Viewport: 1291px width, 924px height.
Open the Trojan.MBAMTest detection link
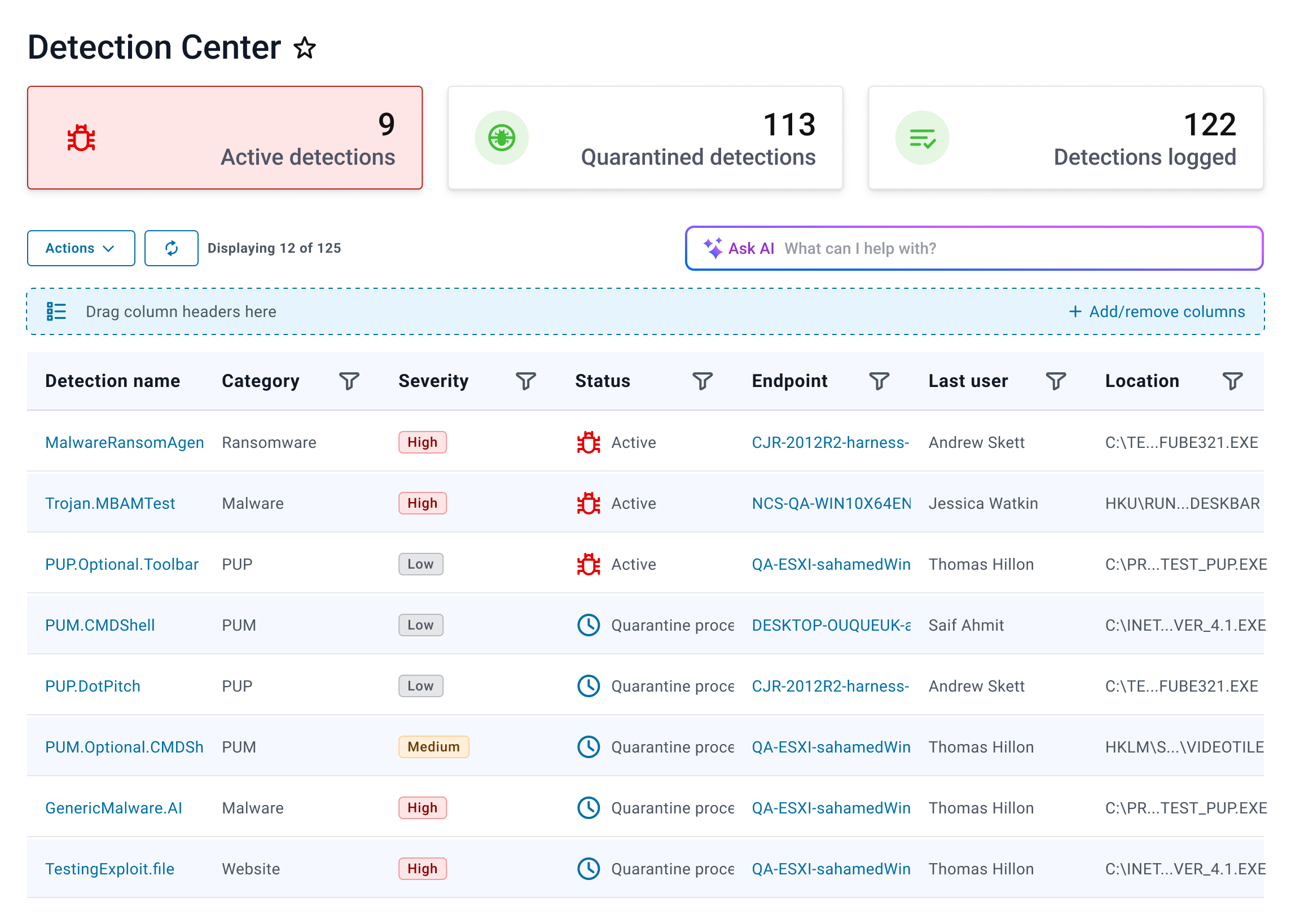pyautogui.click(x=110, y=503)
